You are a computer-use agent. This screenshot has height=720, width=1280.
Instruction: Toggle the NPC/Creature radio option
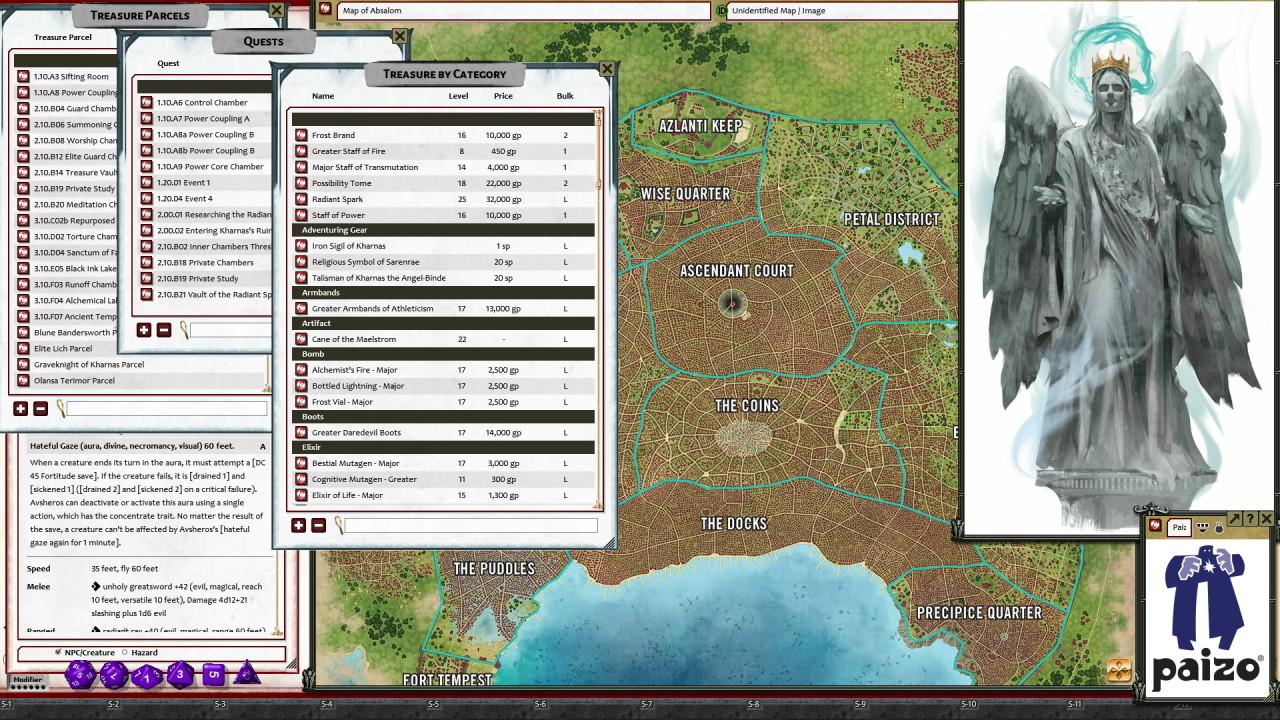58,653
